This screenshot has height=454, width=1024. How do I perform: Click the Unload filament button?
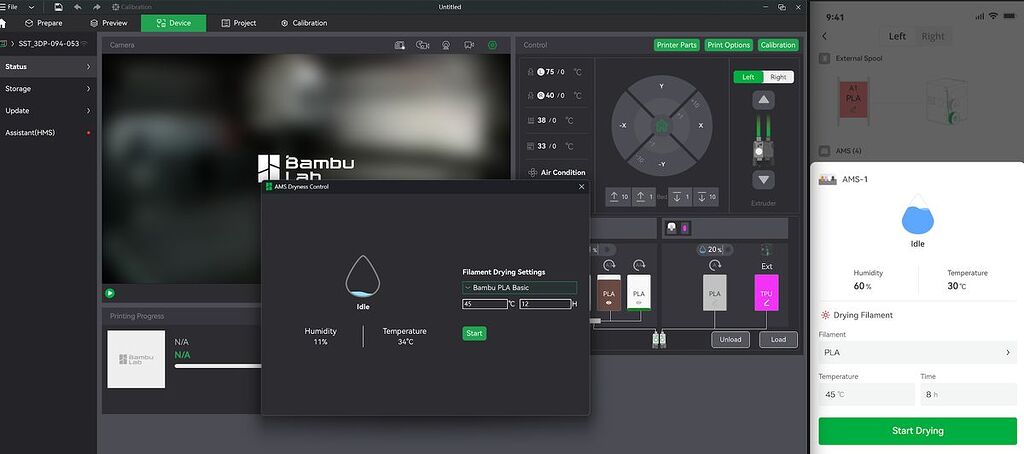(x=730, y=340)
